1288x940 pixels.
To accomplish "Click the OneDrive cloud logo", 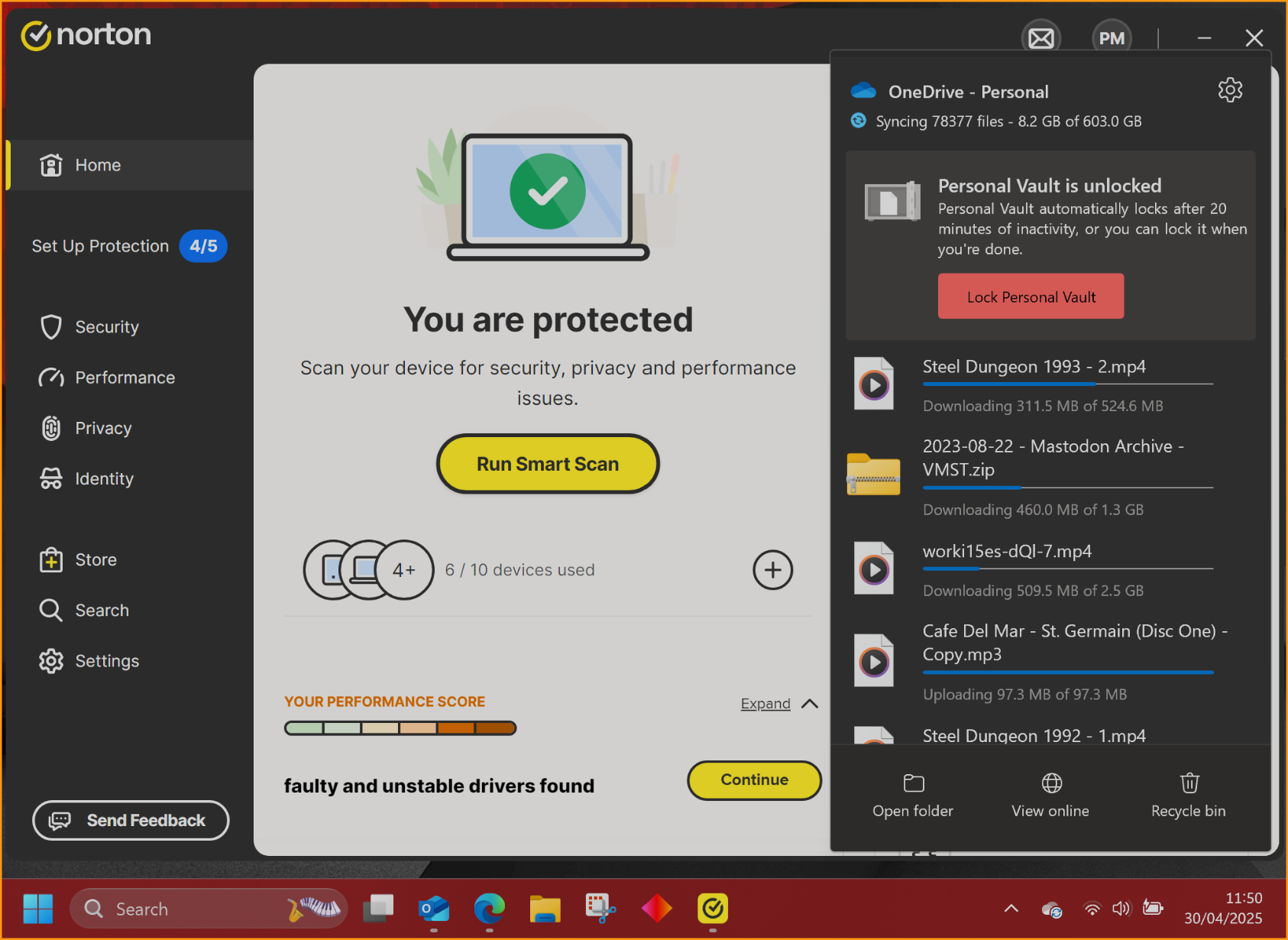I will coord(863,91).
